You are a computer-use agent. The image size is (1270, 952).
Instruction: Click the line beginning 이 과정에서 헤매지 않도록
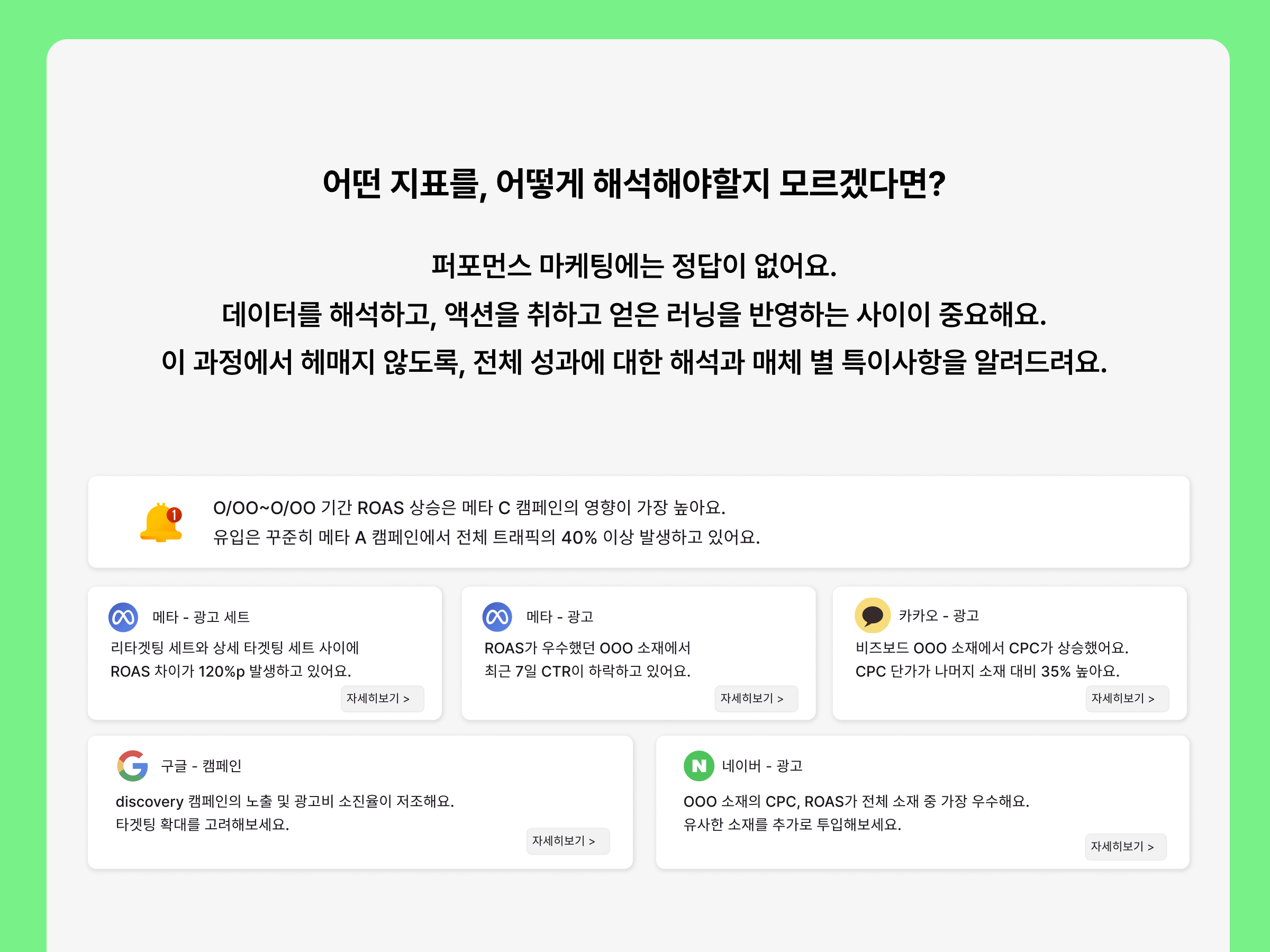pyautogui.click(x=634, y=362)
